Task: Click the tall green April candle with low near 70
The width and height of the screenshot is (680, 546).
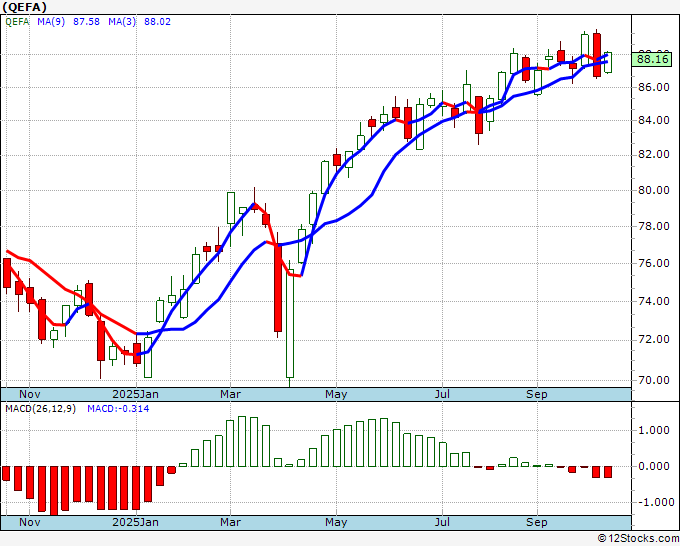Action: coord(290,324)
